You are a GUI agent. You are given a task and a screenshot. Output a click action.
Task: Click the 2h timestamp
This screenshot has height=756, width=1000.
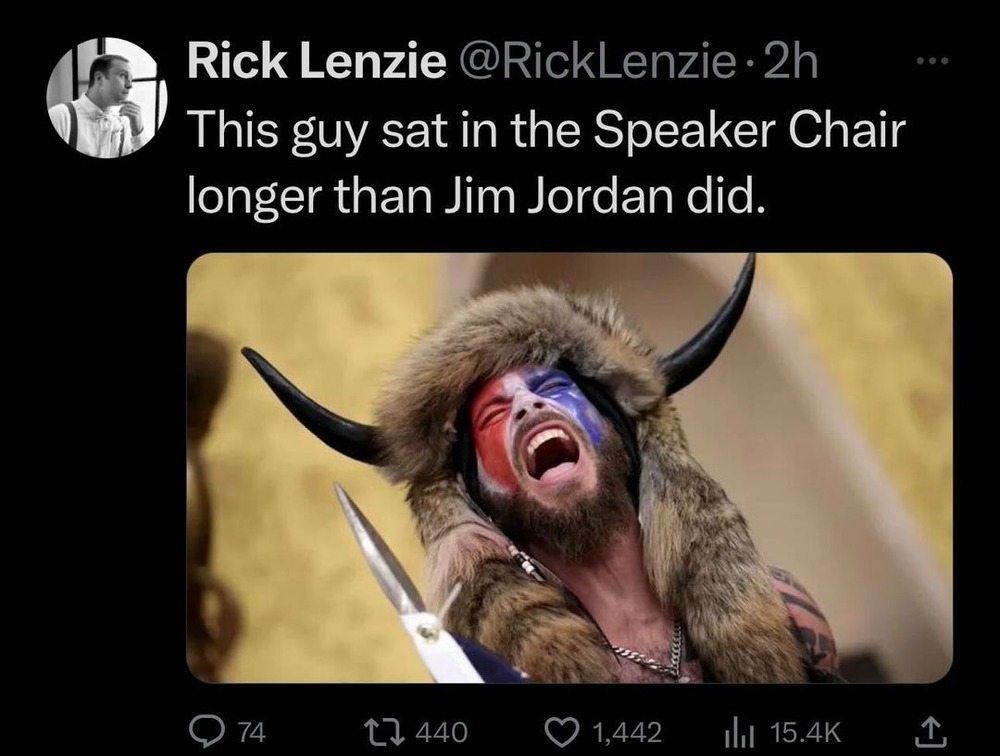[x=790, y=62]
